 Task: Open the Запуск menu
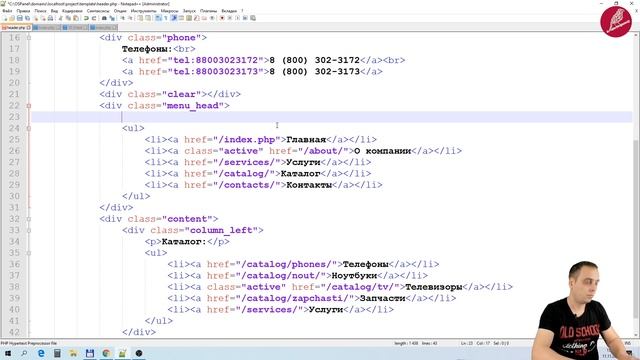point(189,11)
